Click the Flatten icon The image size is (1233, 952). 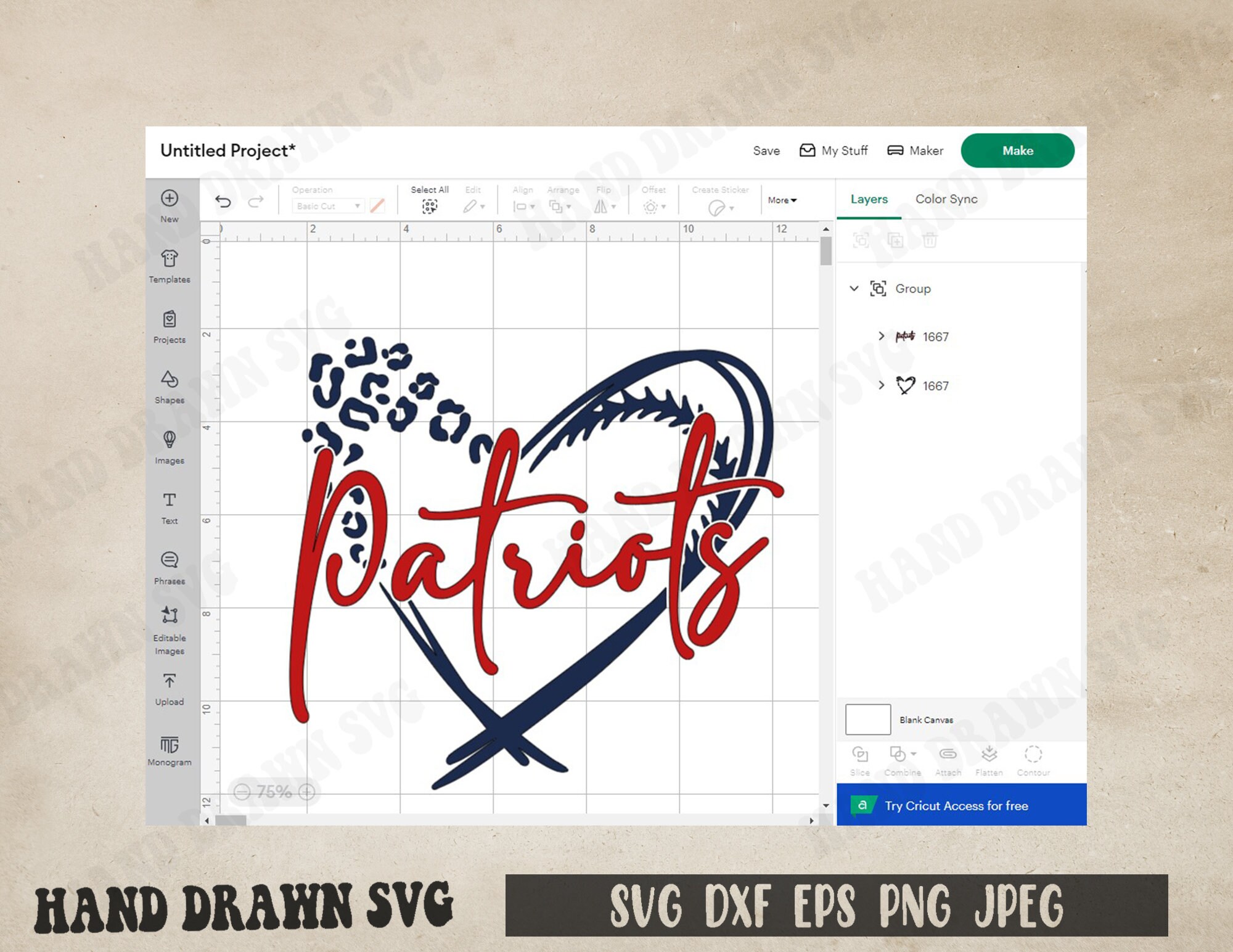[x=991, y=755]
